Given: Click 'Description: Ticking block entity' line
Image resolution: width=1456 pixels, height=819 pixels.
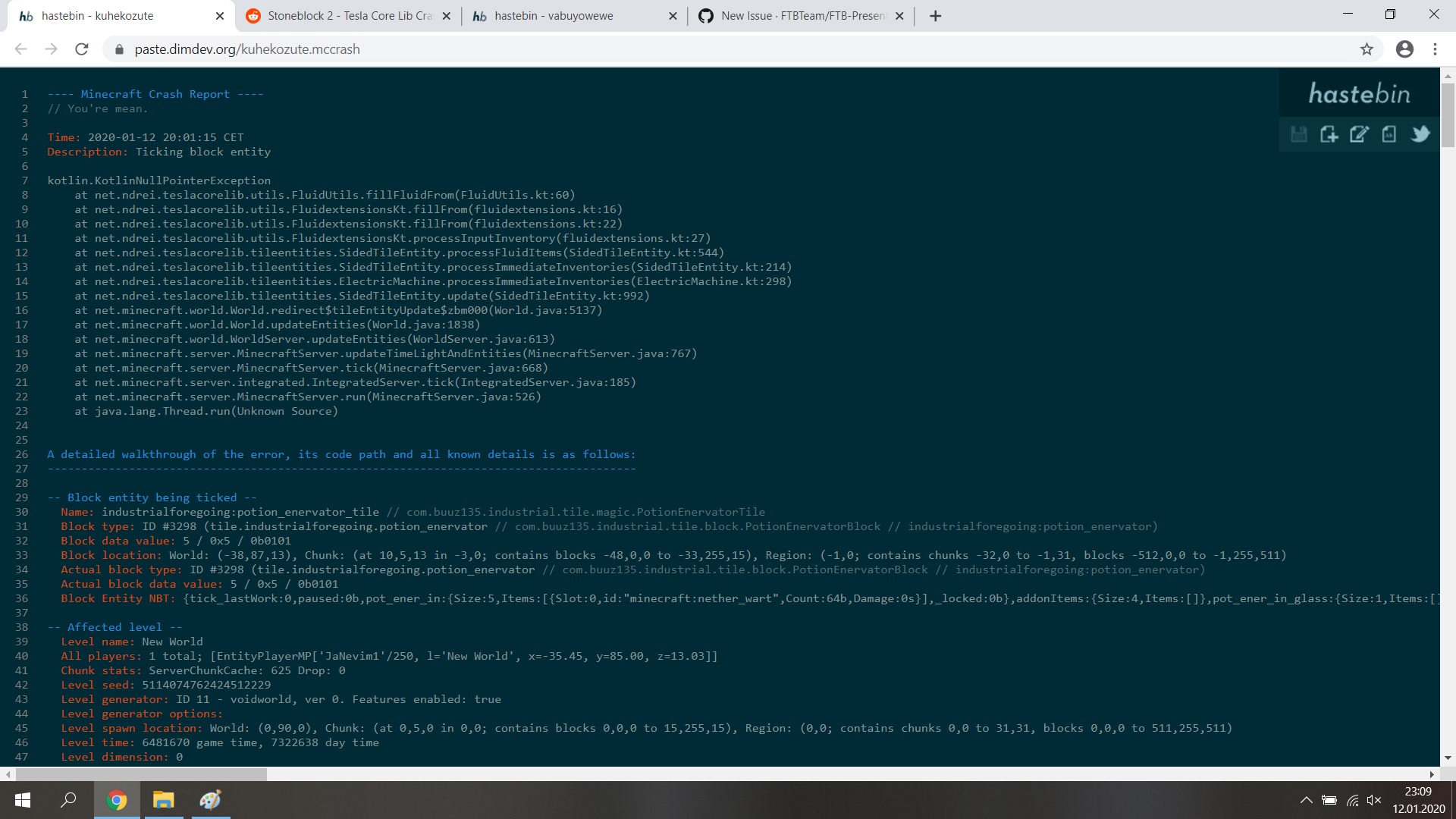Looking at the screenshot, I should [158, 152].
